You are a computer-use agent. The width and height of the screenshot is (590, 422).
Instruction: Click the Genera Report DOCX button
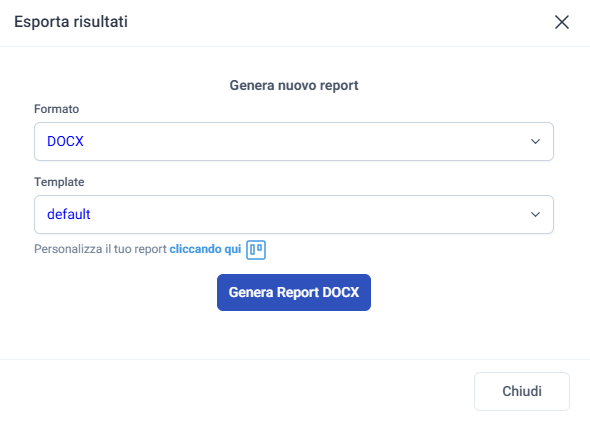tap(293, 292)
